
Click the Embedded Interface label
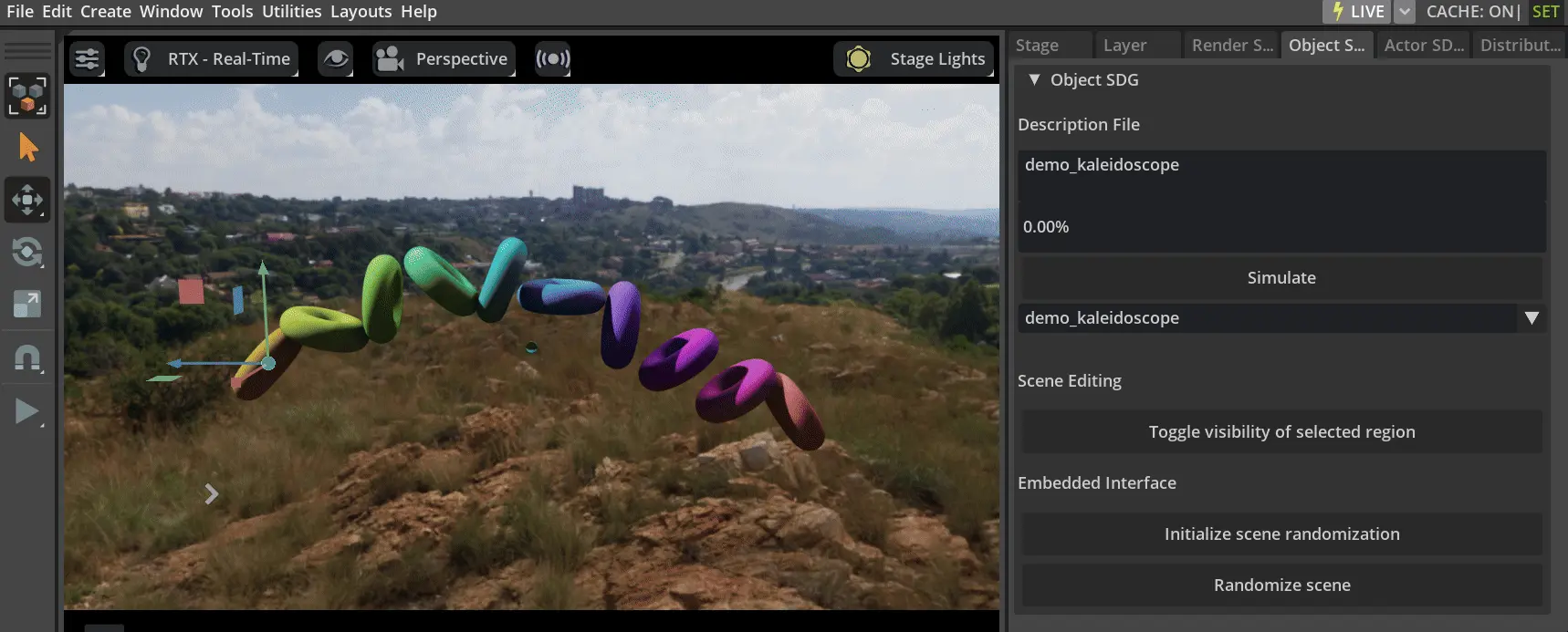(1097, 483)
